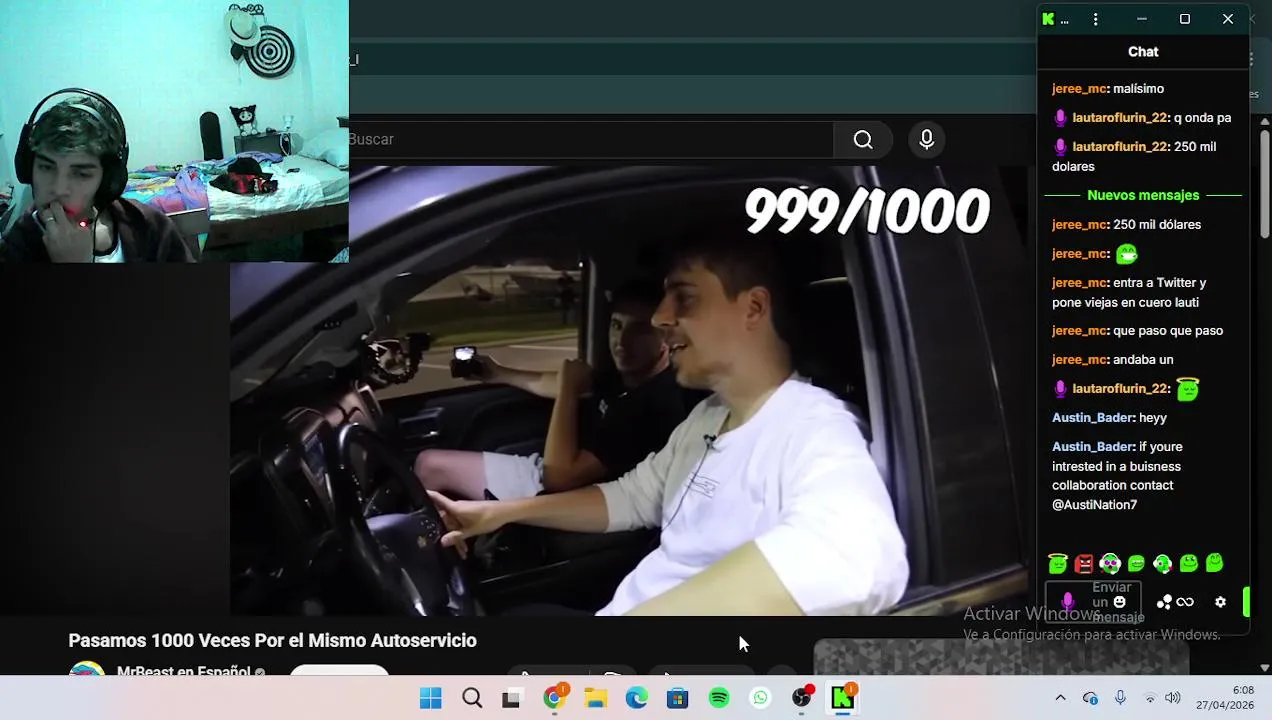
Task: Open WhatsApp from taskbar
Action: pyautogui.click(x=760, y=698)
